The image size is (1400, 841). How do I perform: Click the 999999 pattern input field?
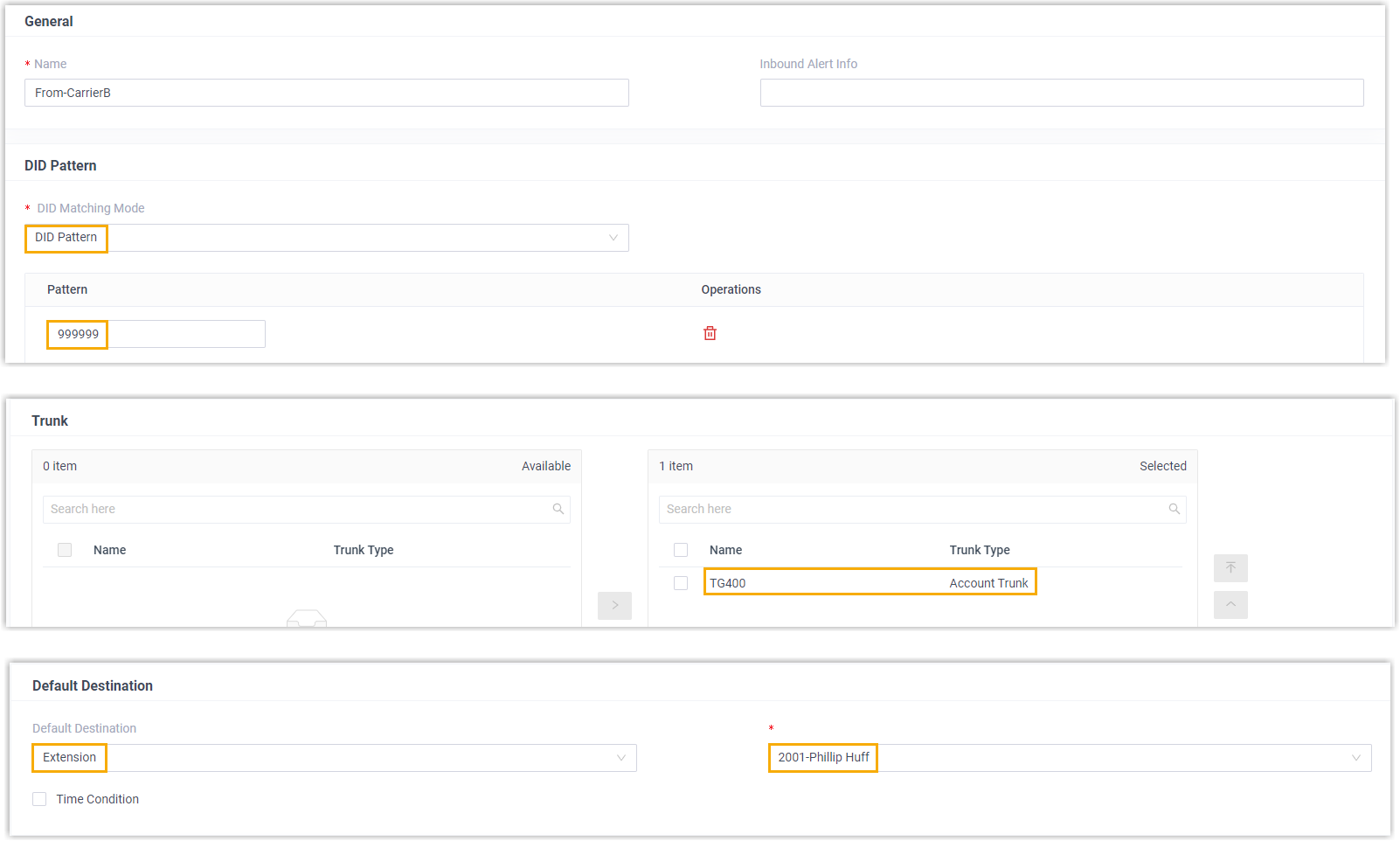[156, 334]
